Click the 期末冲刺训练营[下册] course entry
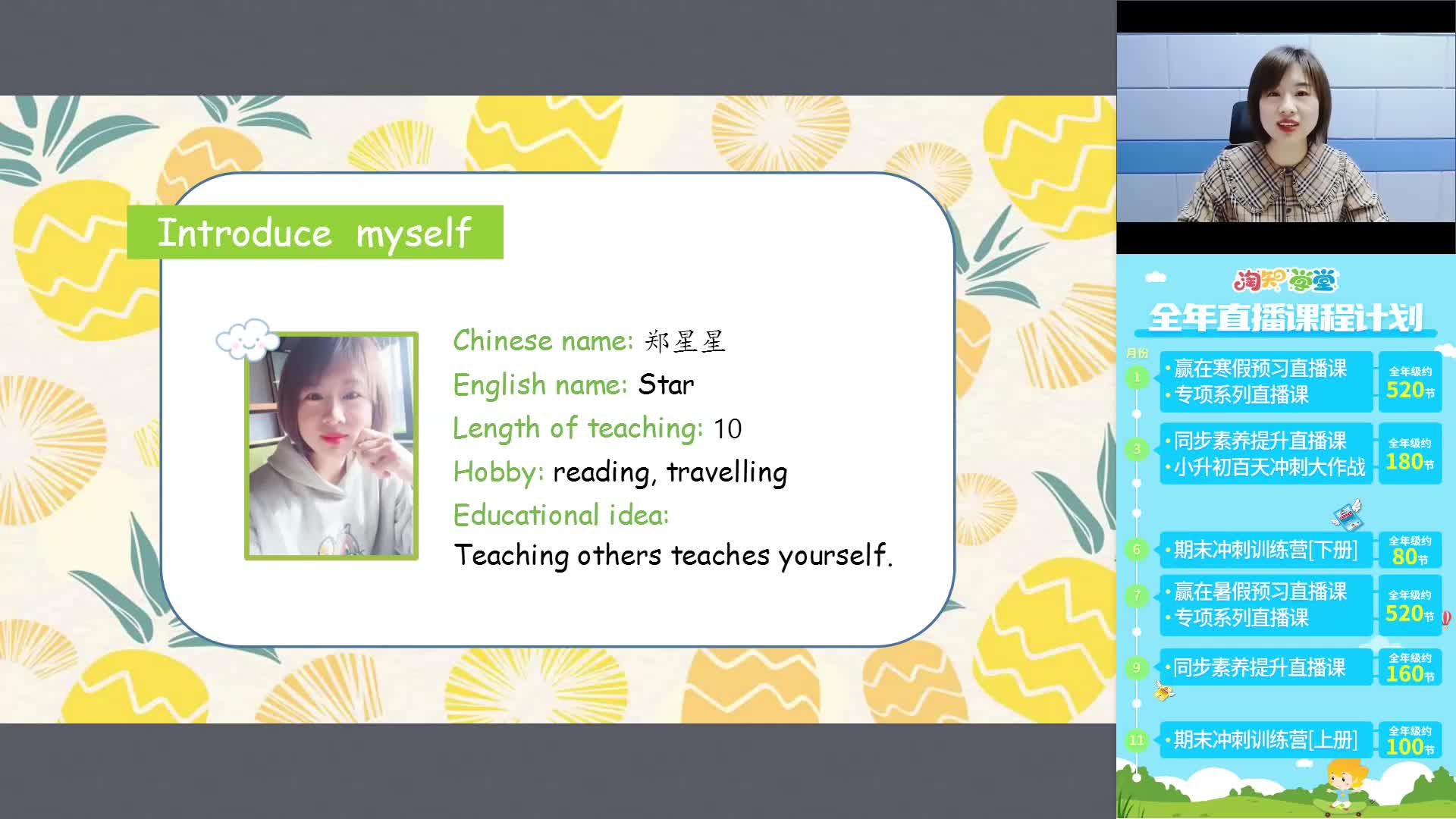 pos(1265,550)
